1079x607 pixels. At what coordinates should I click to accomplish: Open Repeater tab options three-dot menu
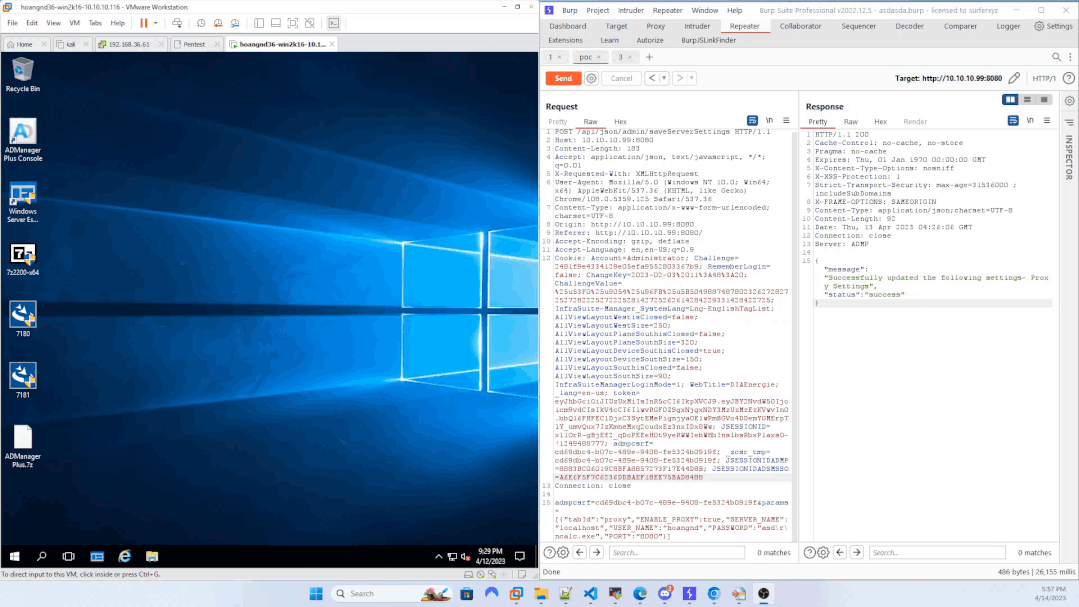[x=1070, y=57]
